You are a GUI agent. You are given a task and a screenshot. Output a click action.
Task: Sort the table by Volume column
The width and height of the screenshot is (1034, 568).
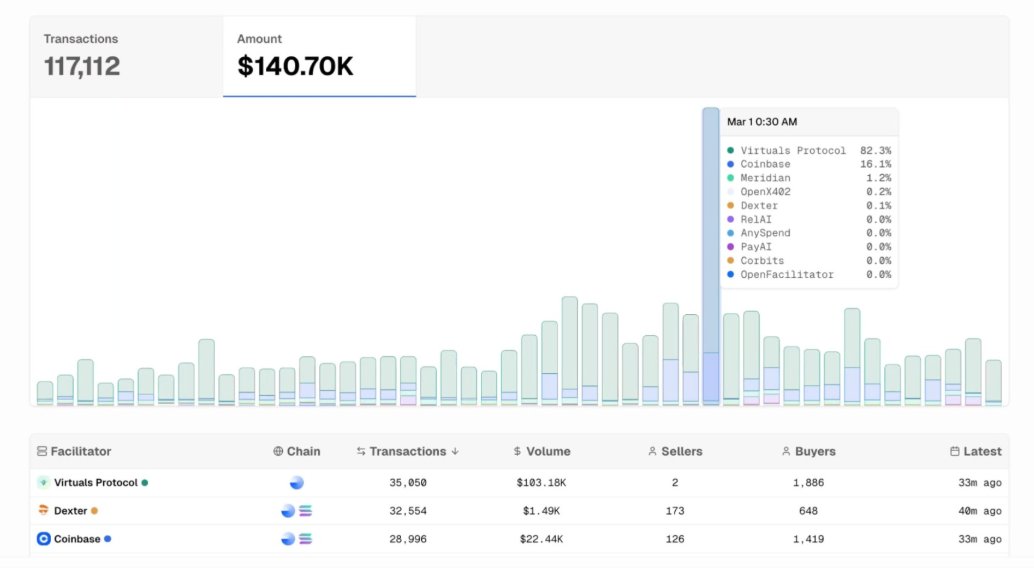[x=540, y=451]
